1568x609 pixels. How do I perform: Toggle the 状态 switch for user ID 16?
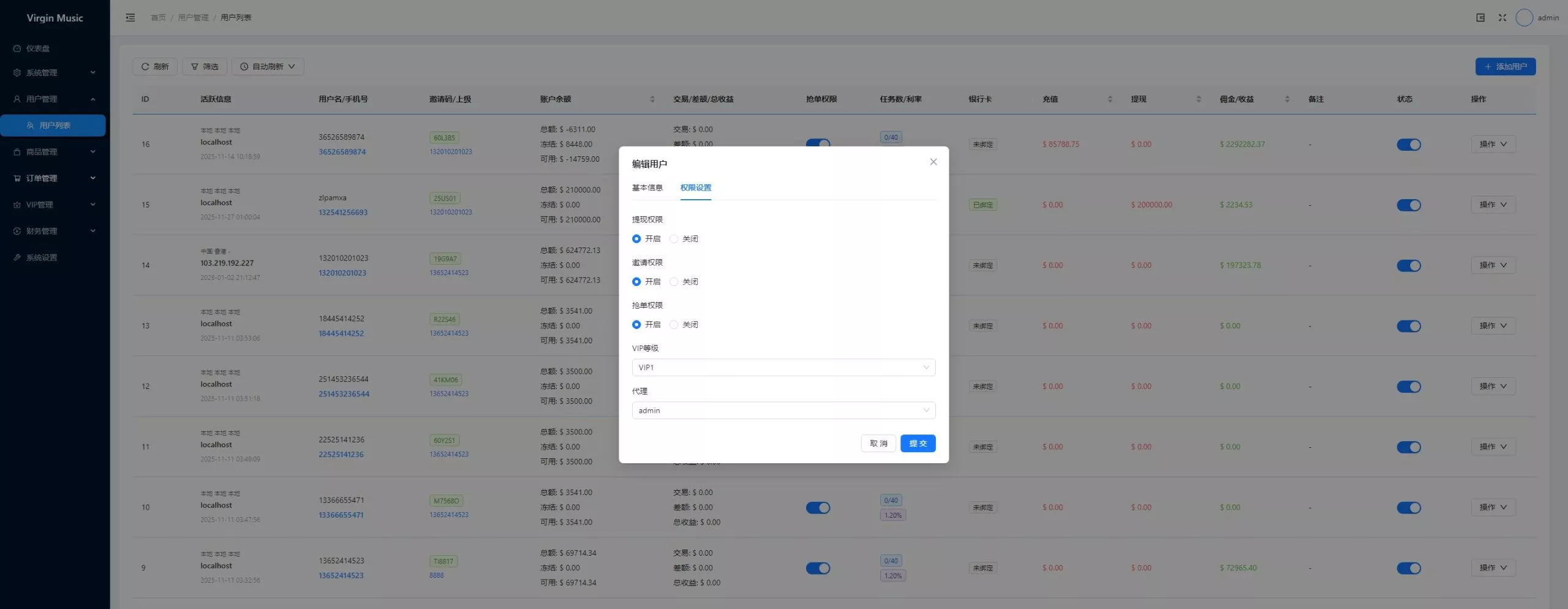(1408, 145)
